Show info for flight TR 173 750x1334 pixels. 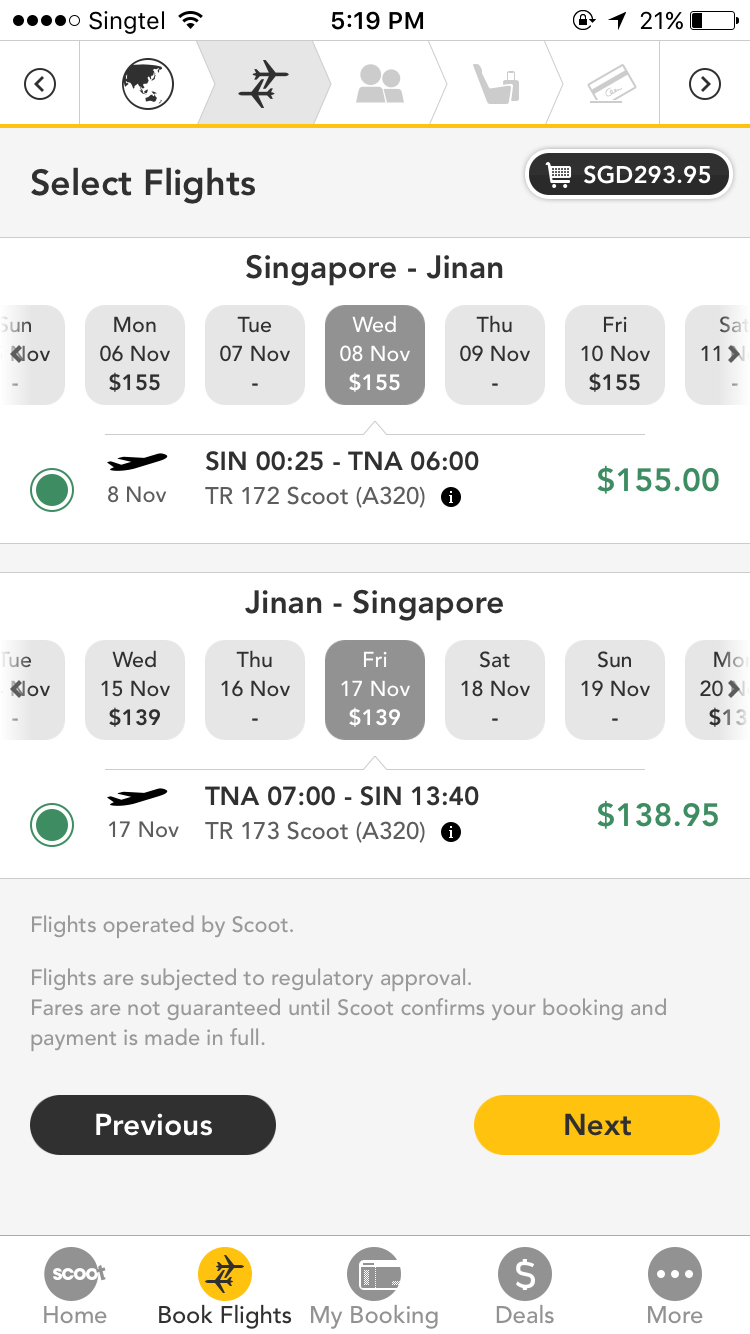(x=451, y=832)
